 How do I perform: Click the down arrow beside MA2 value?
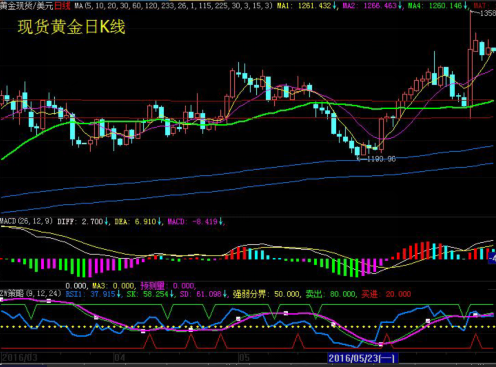click(400, 6)
